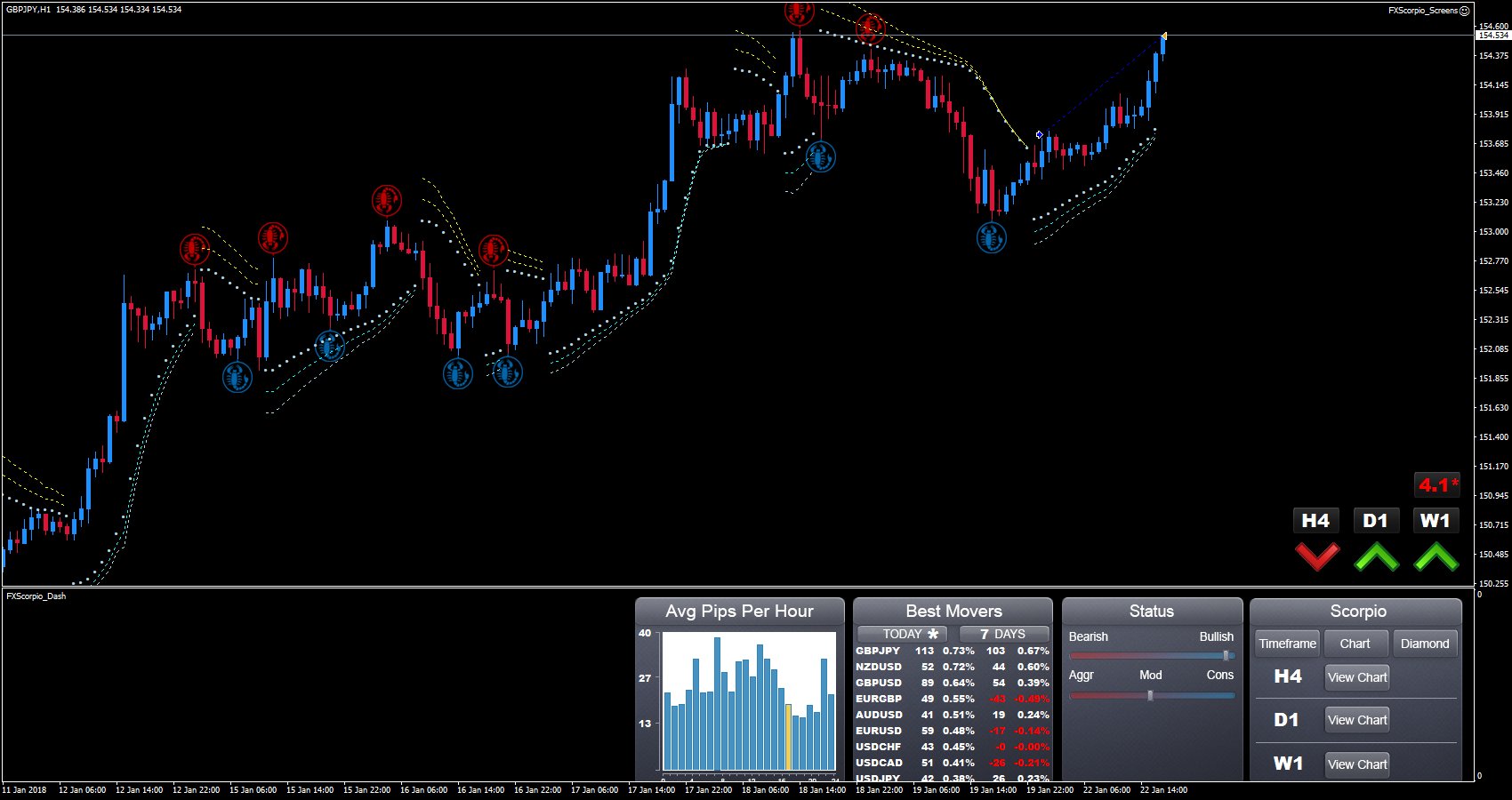Switch Best Movers to 7 DAYS
Viewport: 1512px width, 800px height.
click(x=1003, y=634)
